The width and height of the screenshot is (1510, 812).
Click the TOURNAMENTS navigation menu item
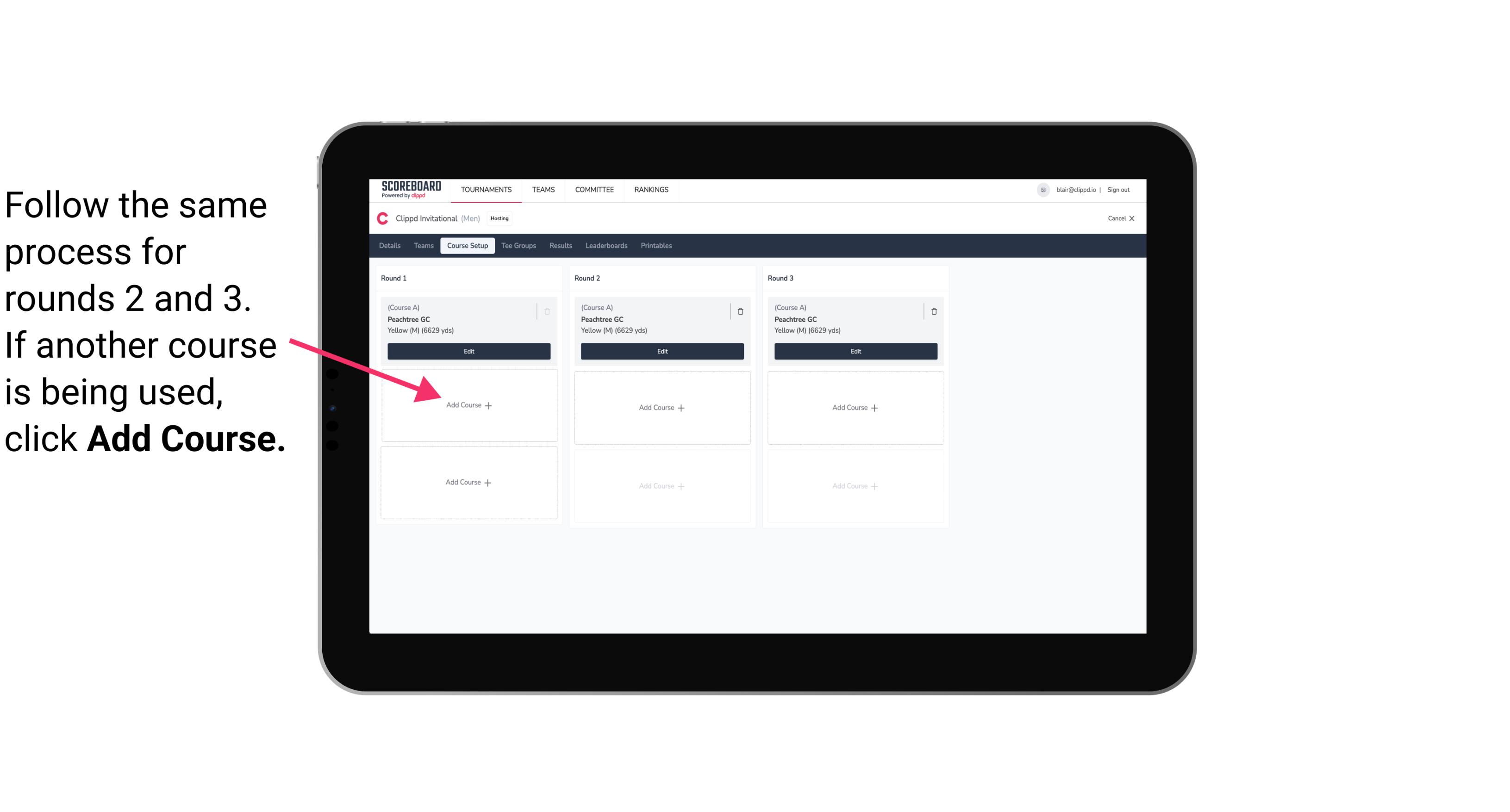click(x=487, y=189)
